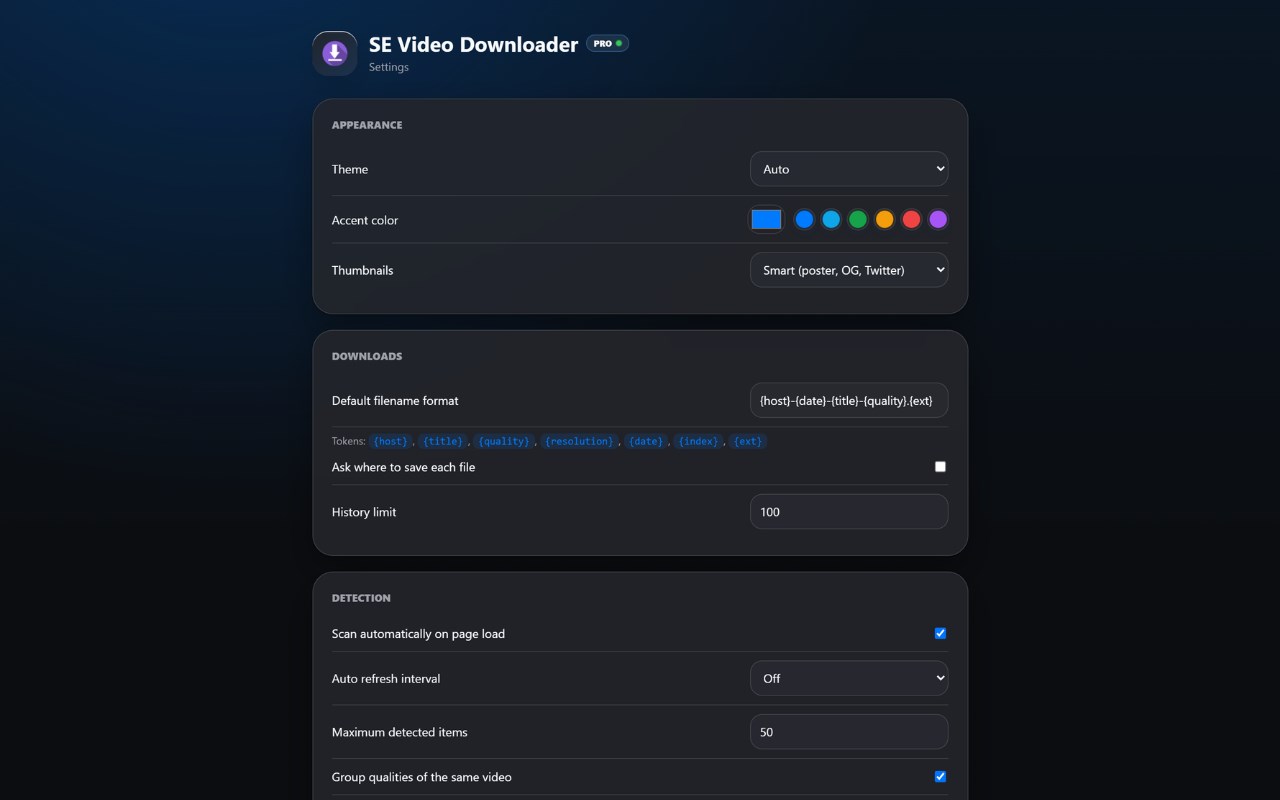Click the Tokens: label
This screenshot has width=1280, height=800.
349,441
